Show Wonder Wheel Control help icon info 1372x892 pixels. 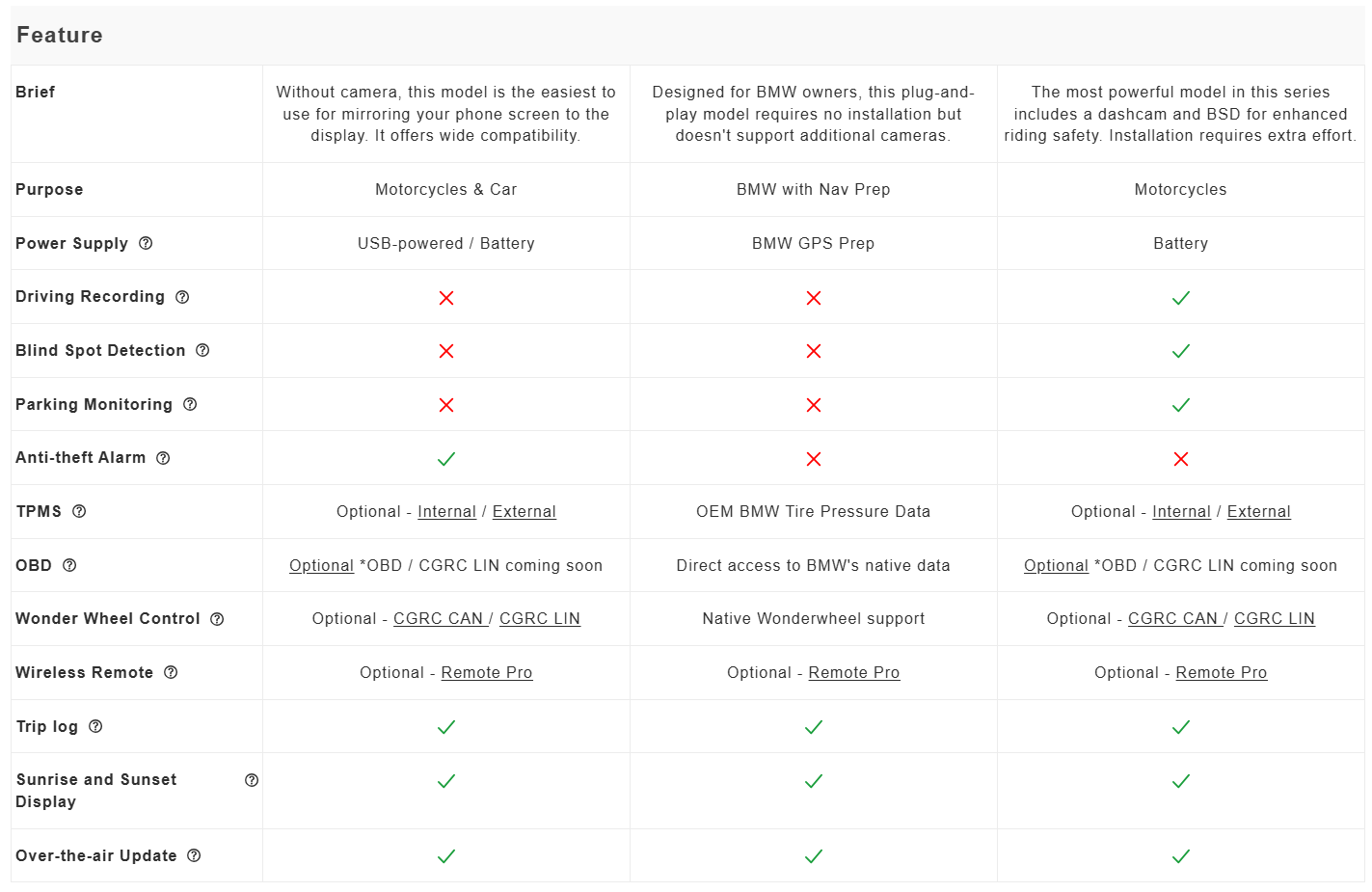217,619
